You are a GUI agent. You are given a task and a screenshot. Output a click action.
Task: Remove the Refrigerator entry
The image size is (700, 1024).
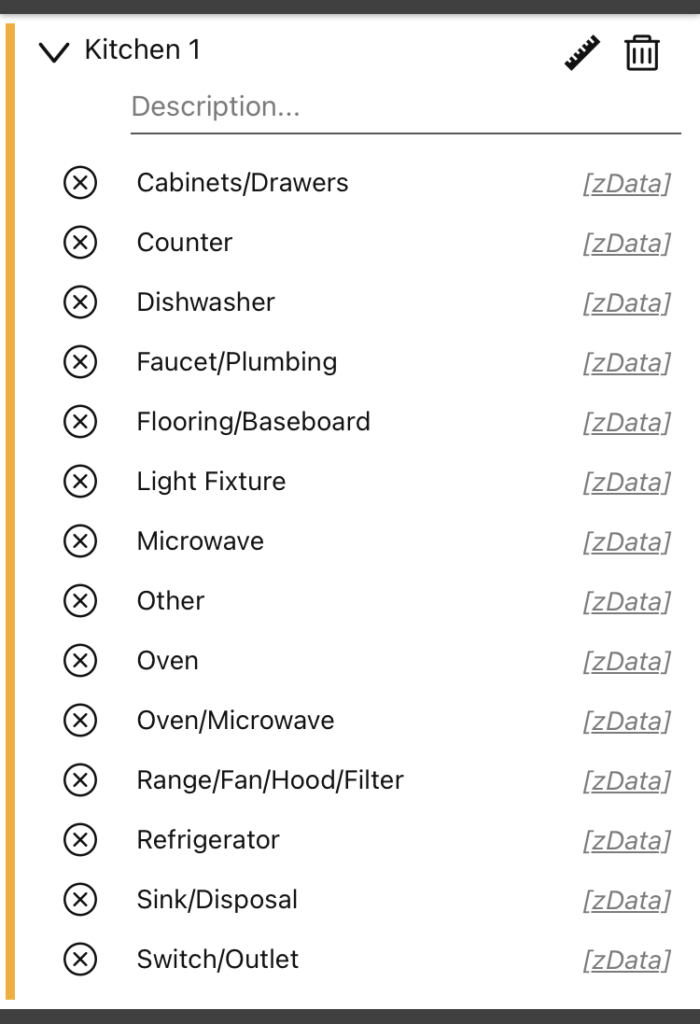point(80,840)
